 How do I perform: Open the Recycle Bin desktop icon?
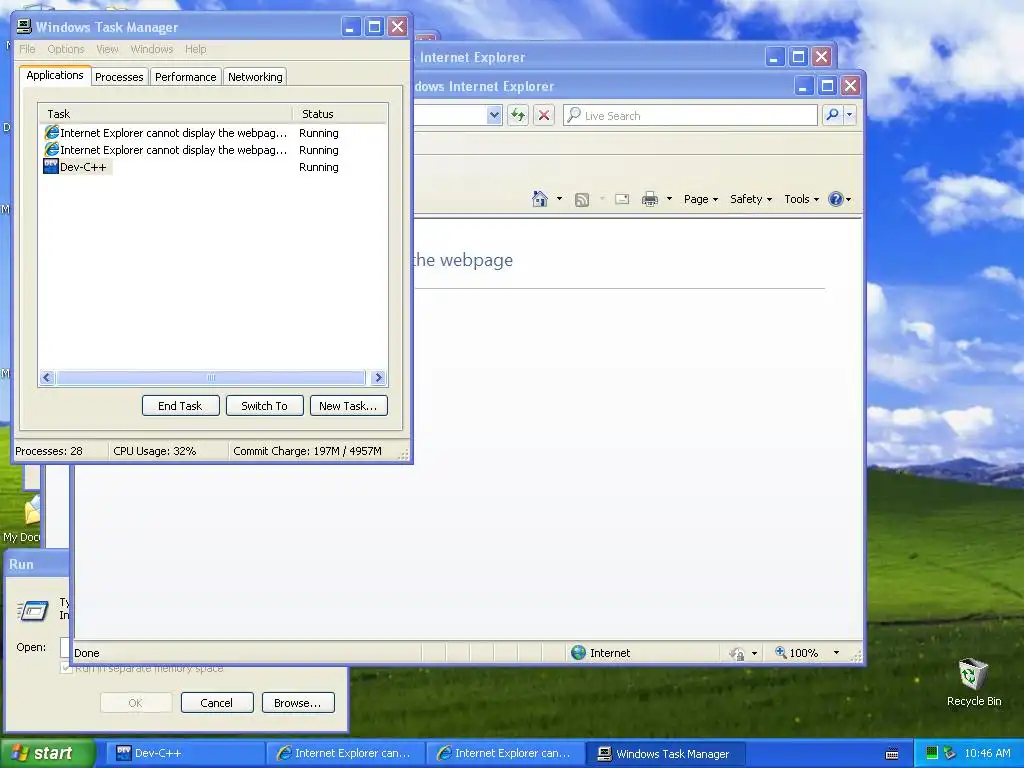973,683
